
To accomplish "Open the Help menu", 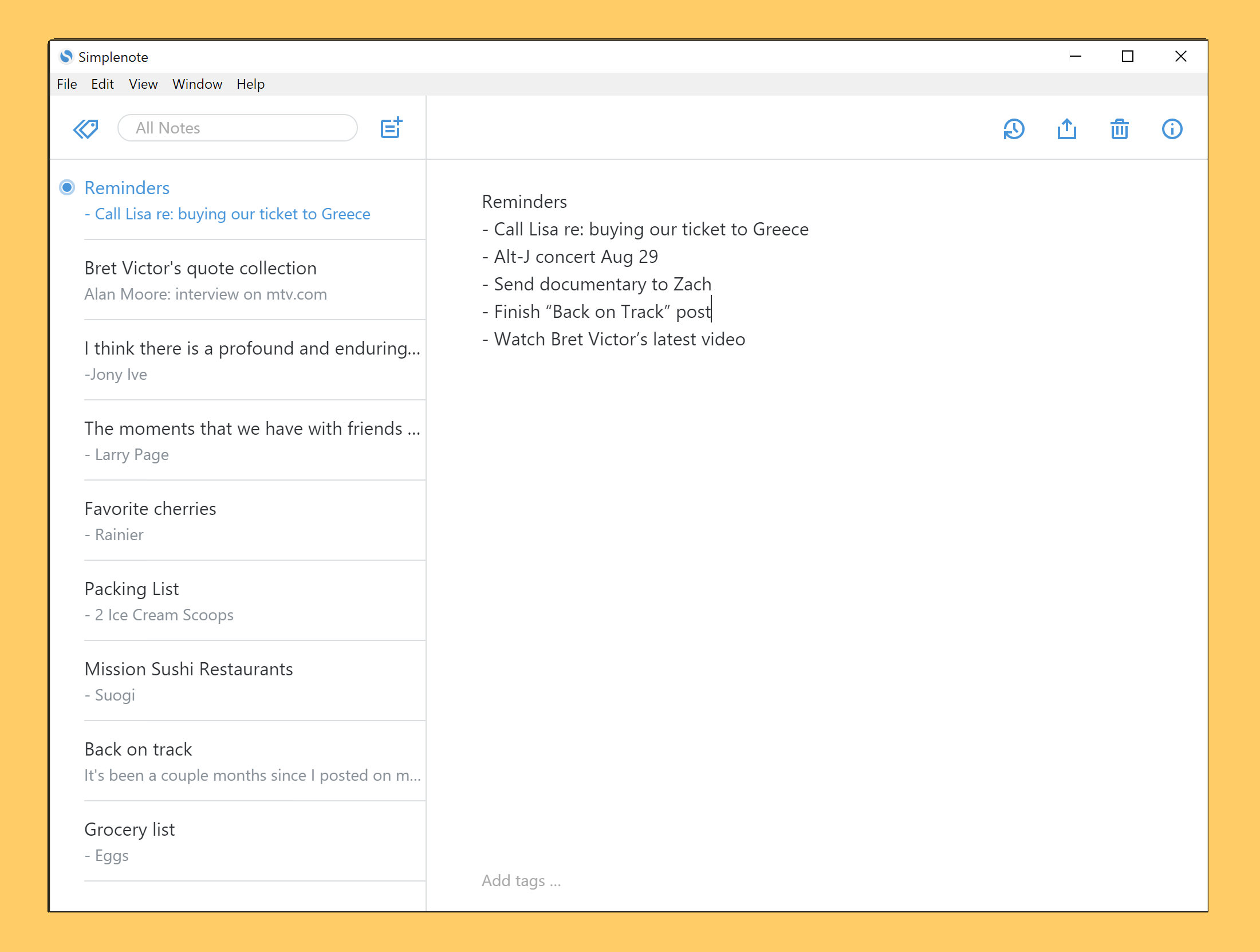I will pyautogui.click(x=250, y=84).
